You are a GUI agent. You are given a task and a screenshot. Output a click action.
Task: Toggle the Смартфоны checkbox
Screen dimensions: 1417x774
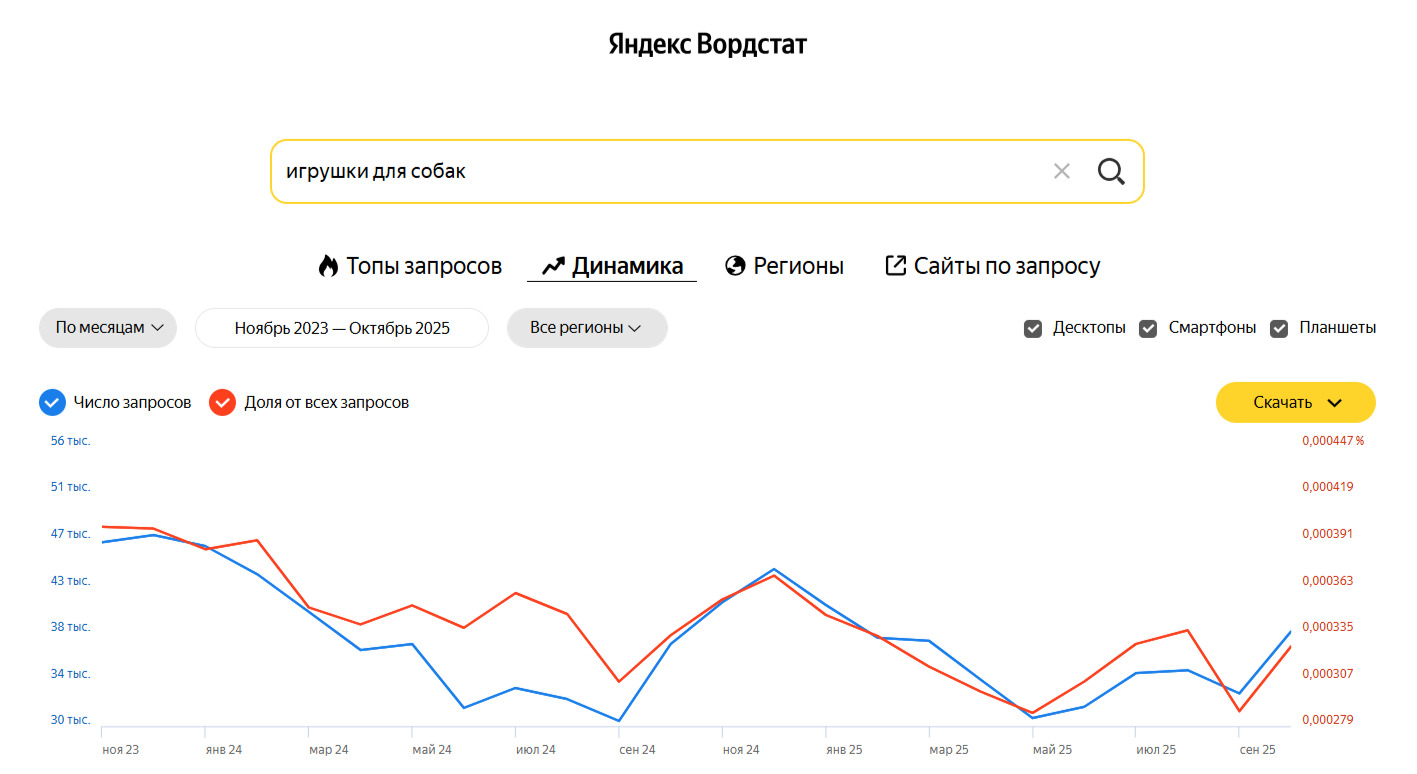click(1149, 328)
